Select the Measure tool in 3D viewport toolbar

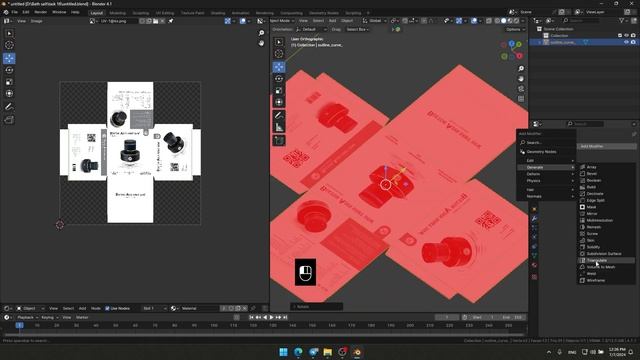pos(279,127)
